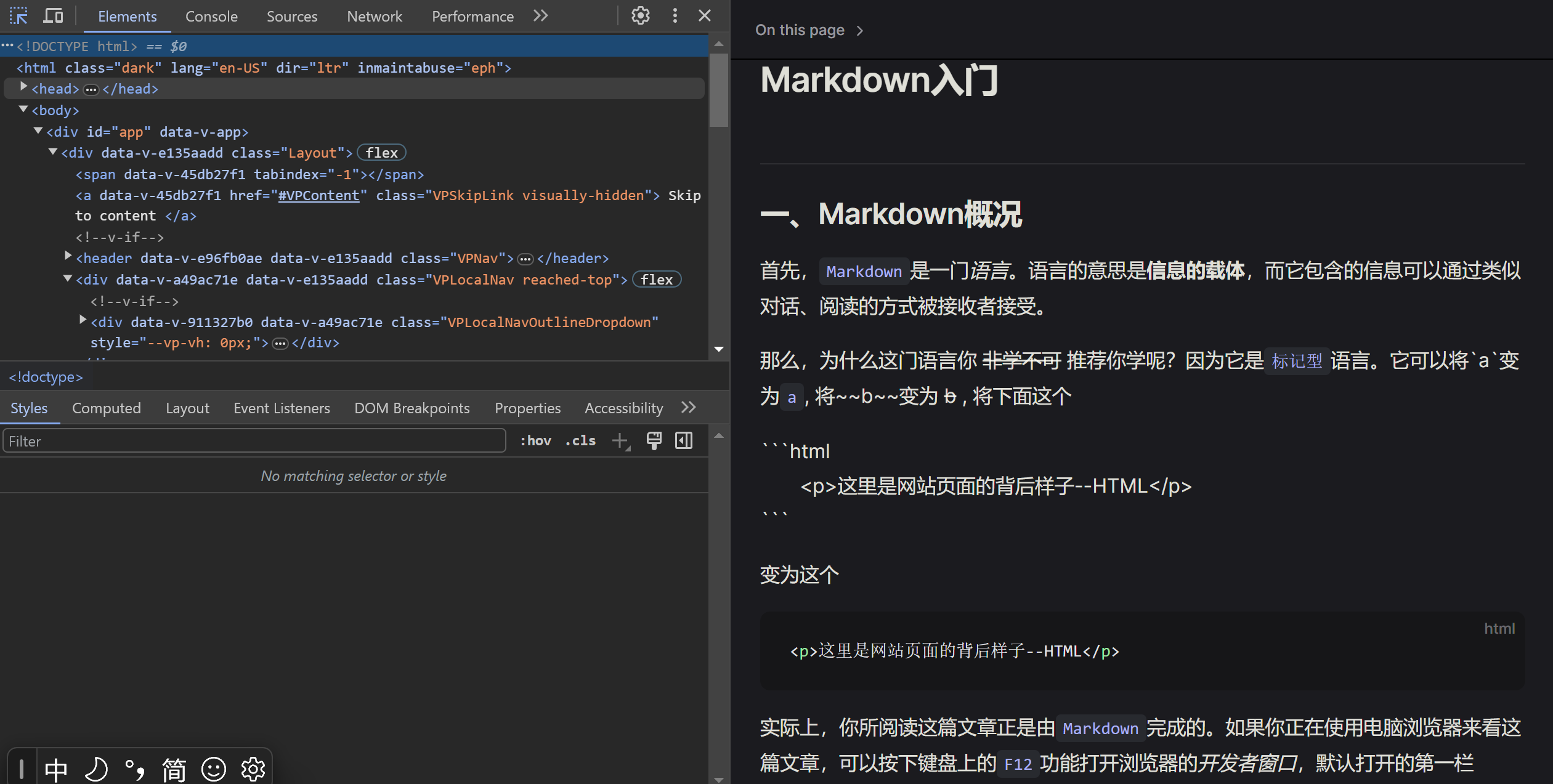Switch to the Sources tab

tap(292, 17)
